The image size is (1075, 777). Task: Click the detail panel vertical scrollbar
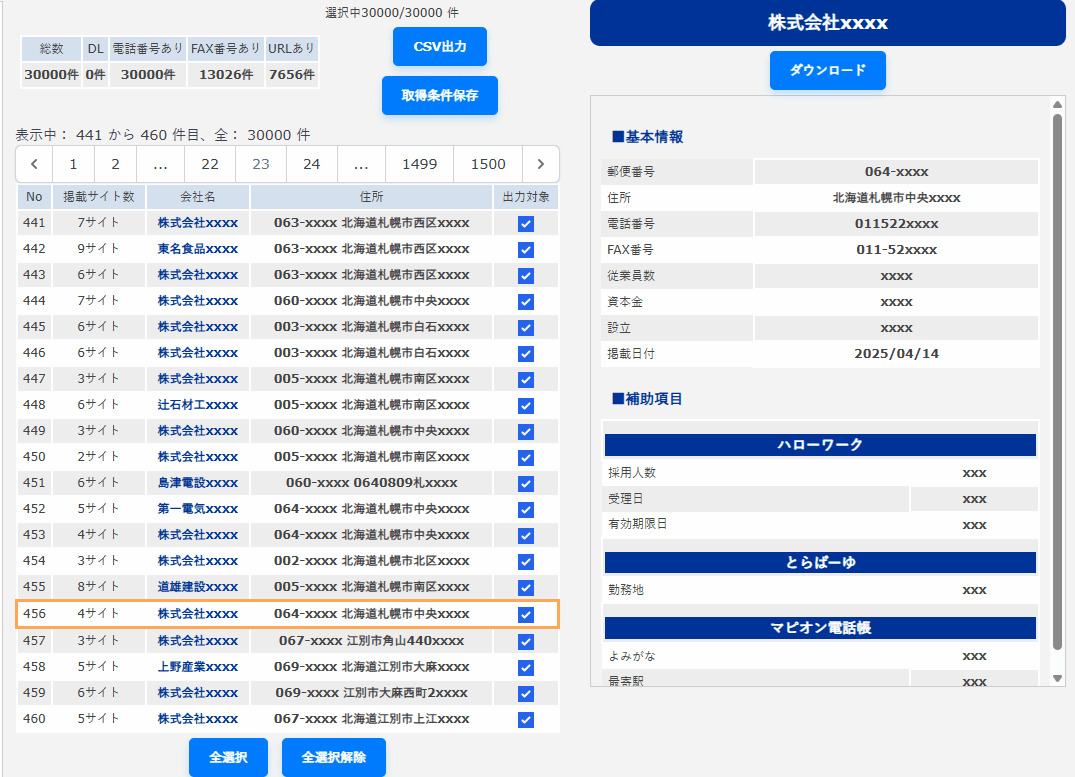(1057, 380)
